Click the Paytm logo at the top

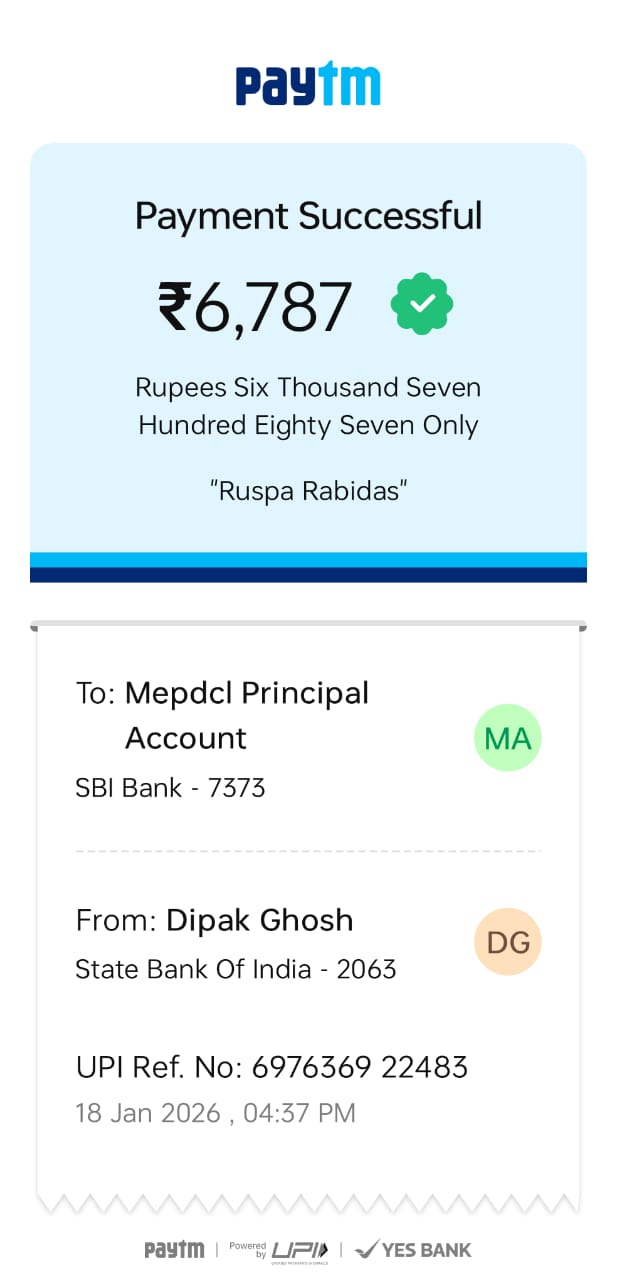308,85
